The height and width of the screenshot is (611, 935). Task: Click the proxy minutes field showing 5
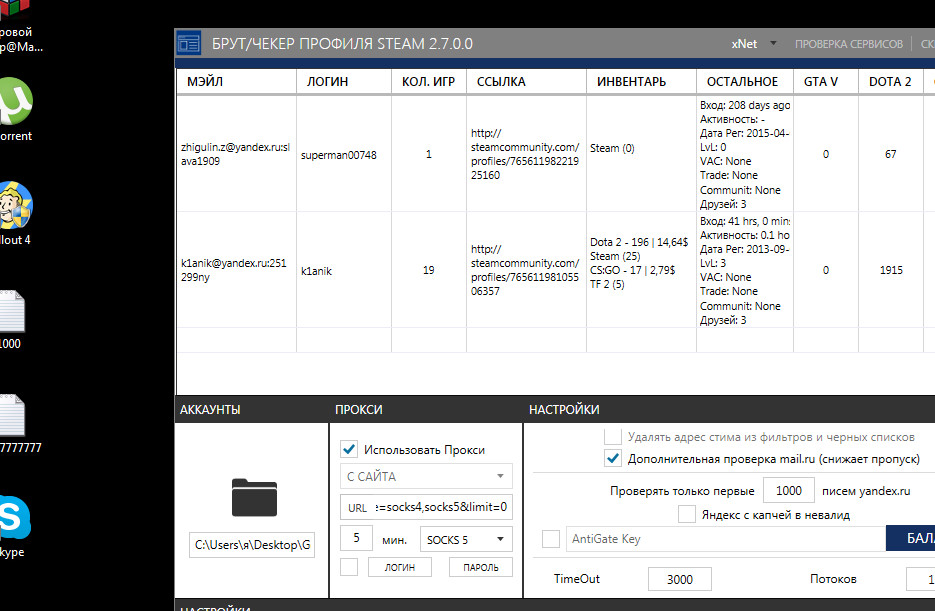coord(356,538)
